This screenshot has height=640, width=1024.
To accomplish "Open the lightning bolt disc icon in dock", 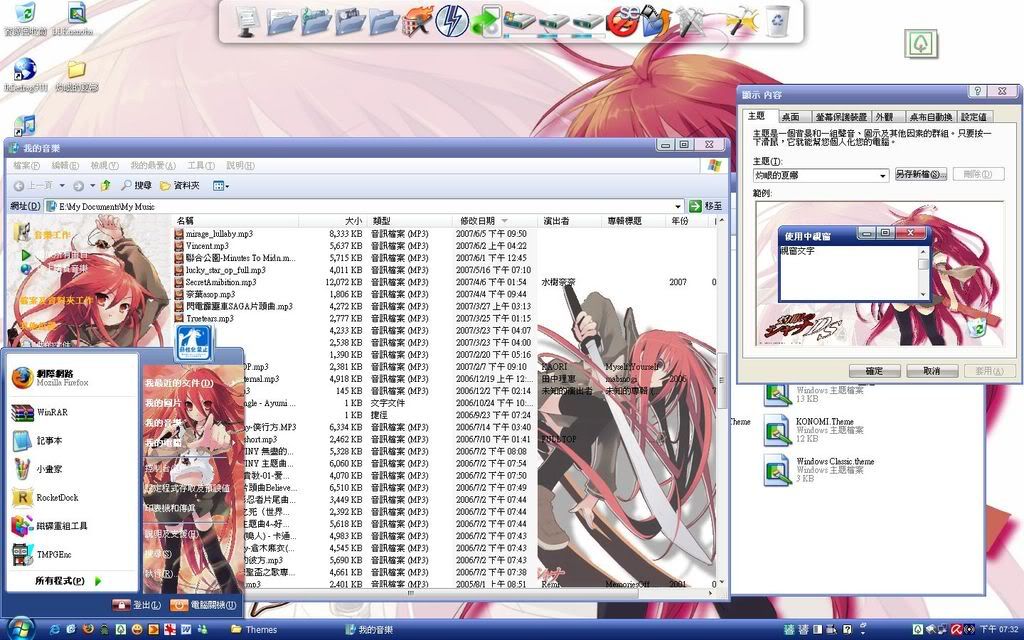I will [451, 21].
